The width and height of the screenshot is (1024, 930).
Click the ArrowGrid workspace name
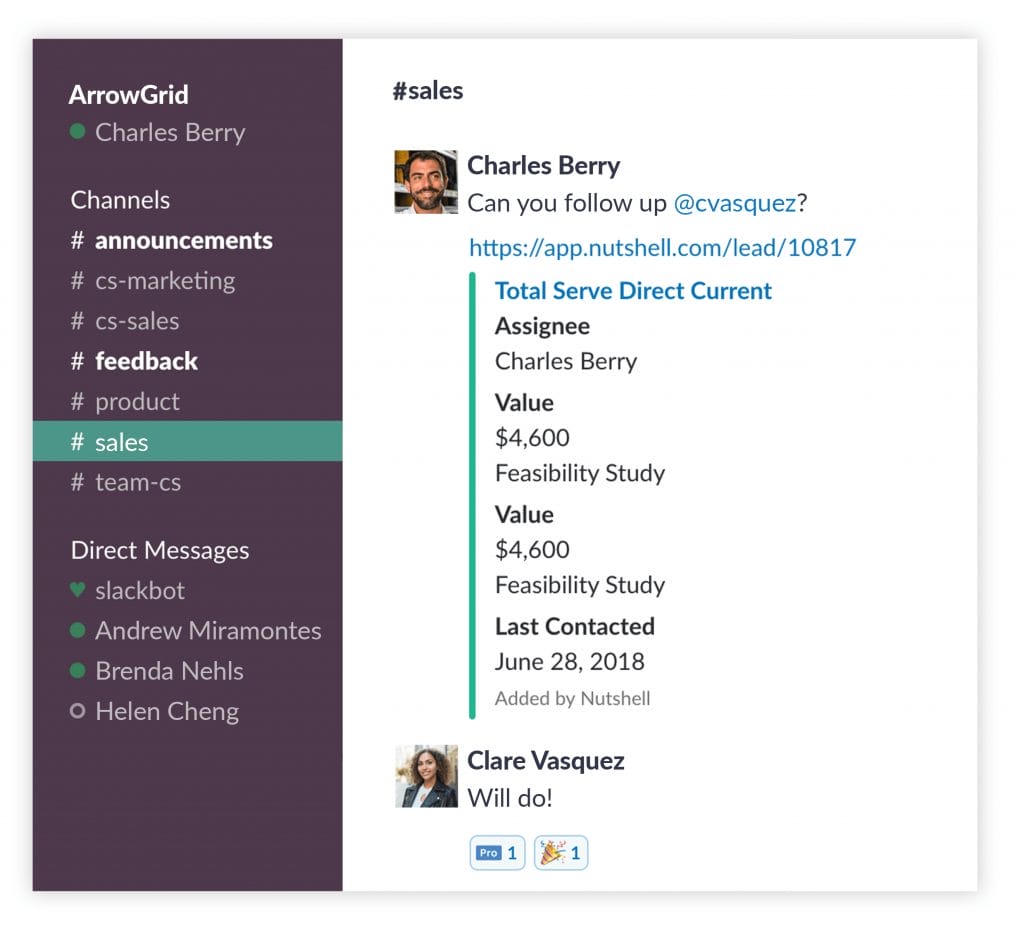[x=128, y=95]
